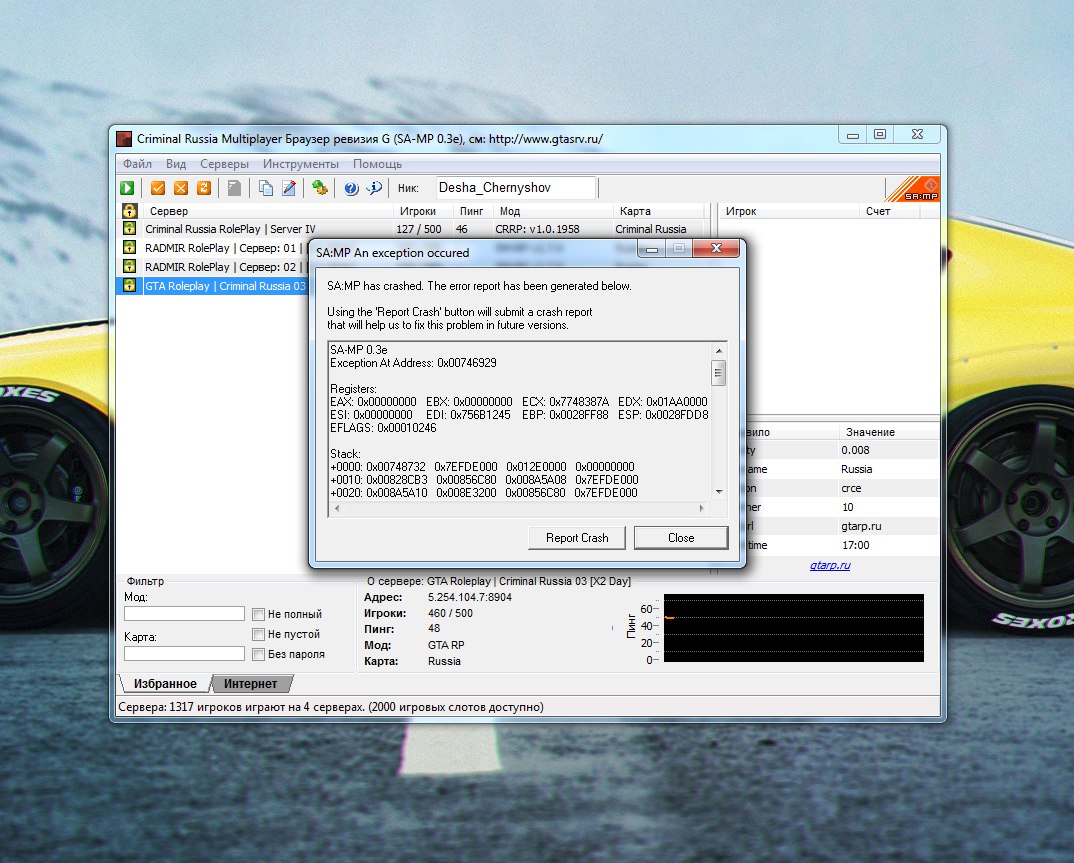1074x863 pixels.
Task: Click lock icon of GTA Roleplay row
Action: pyautogui.click(x=129, y=286)
